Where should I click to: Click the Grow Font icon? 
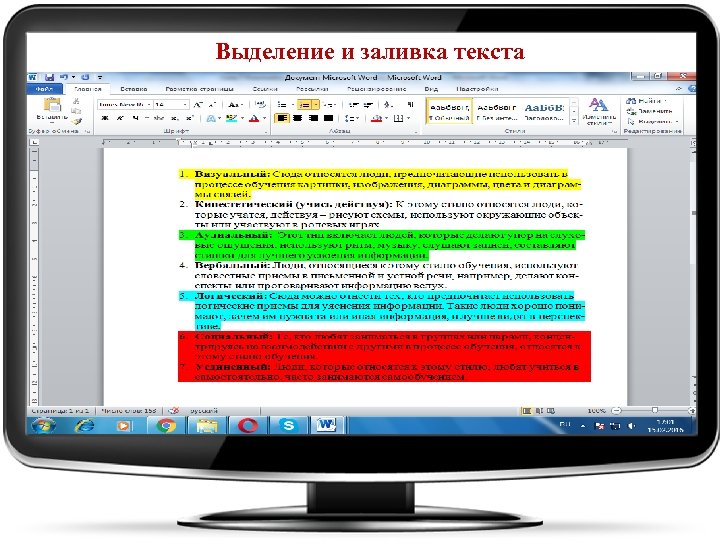[198, 105]
